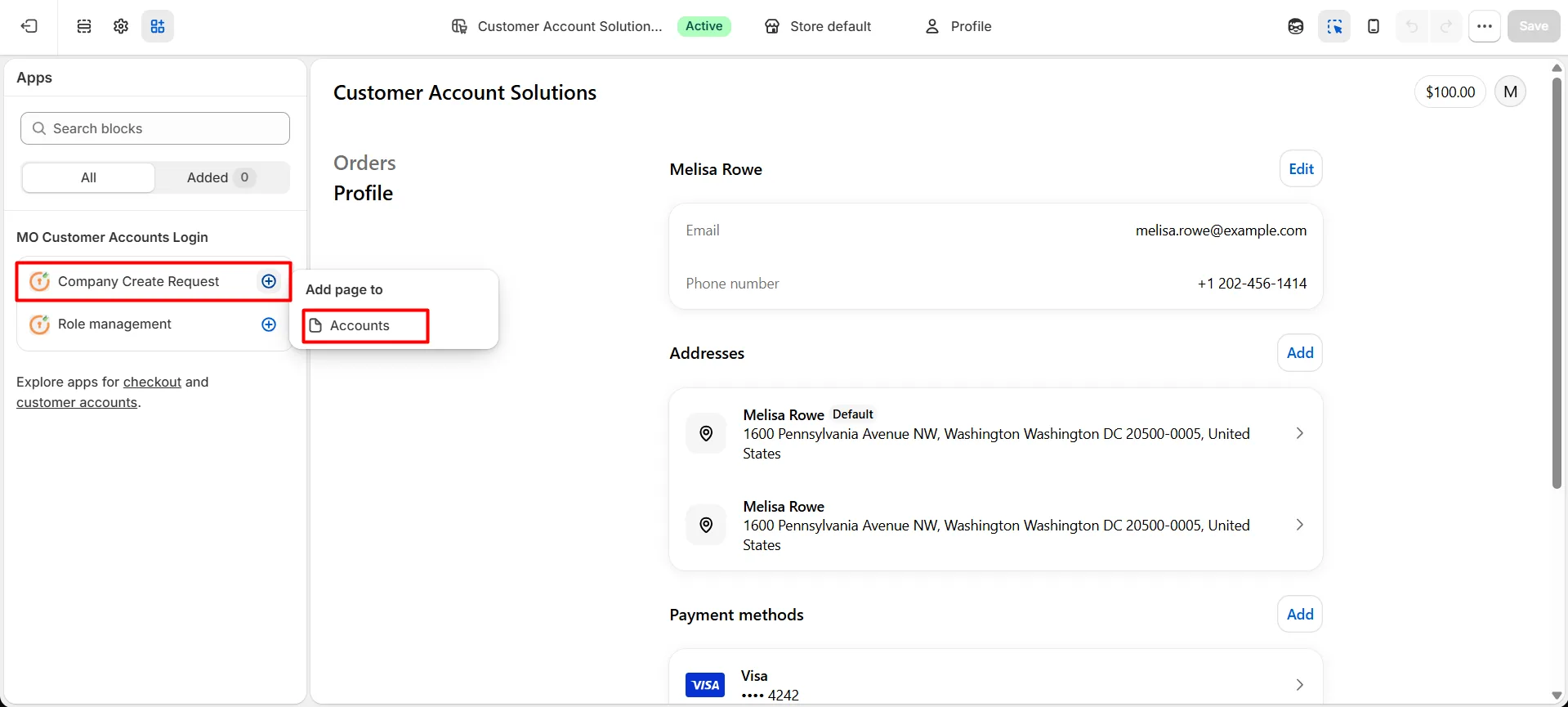The height and width of the screenshot is (707, 1568).
Task: Click the M avatar account button
Action: 1510,92
